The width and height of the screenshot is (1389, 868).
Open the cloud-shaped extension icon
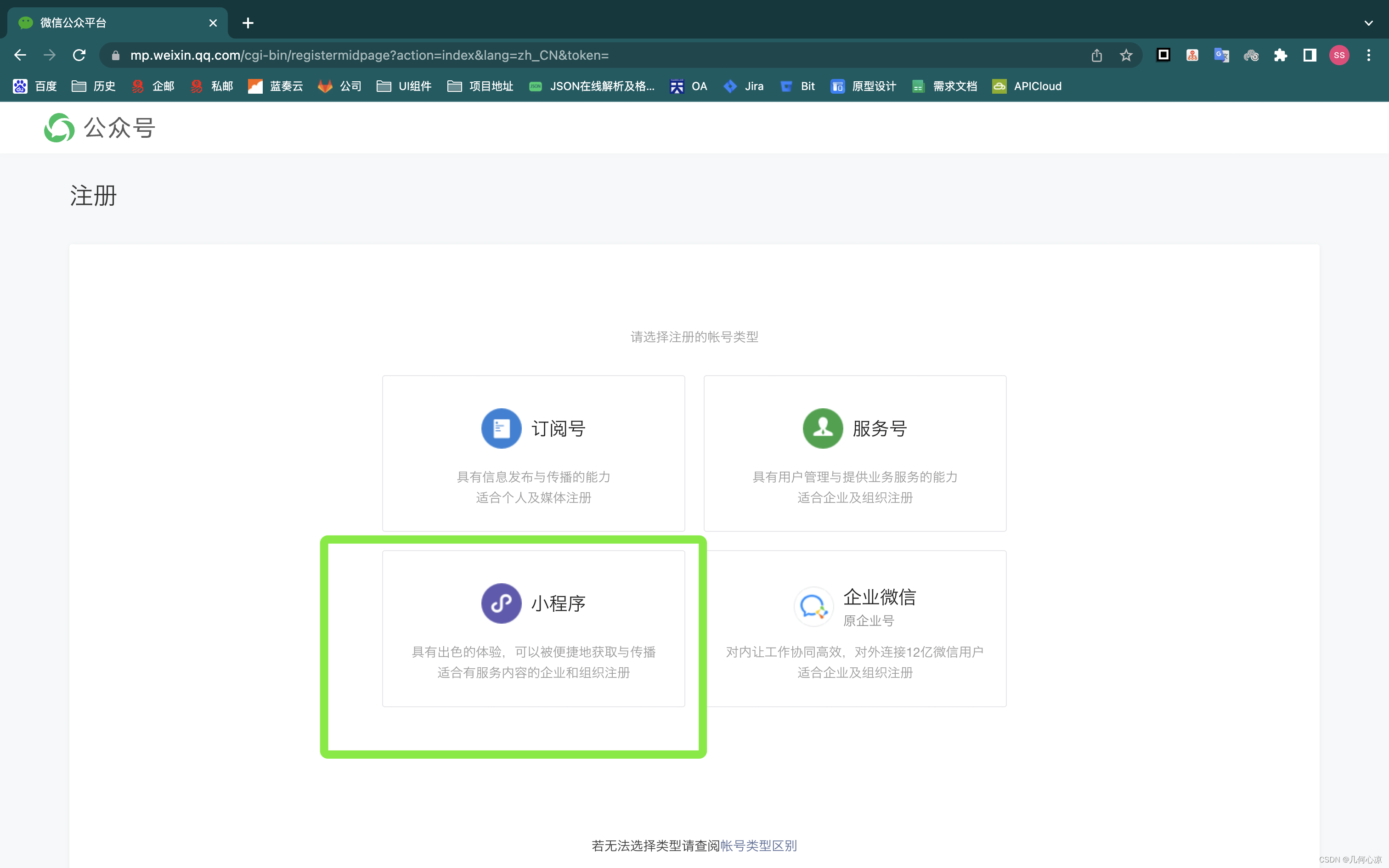click(x=1251, y=55)
